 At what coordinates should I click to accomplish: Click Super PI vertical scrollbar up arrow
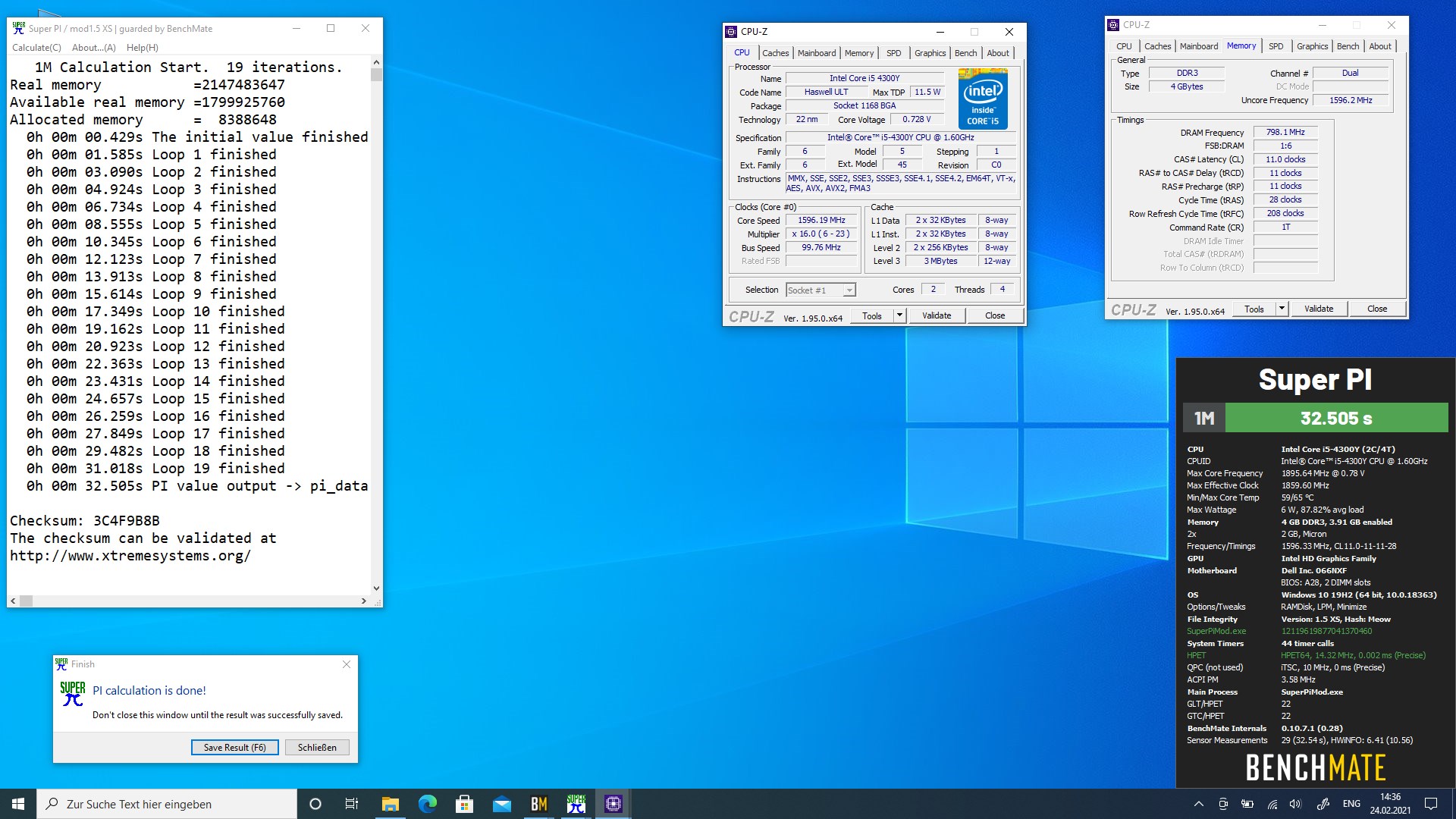pyautogui.click(x=376, y=62)
